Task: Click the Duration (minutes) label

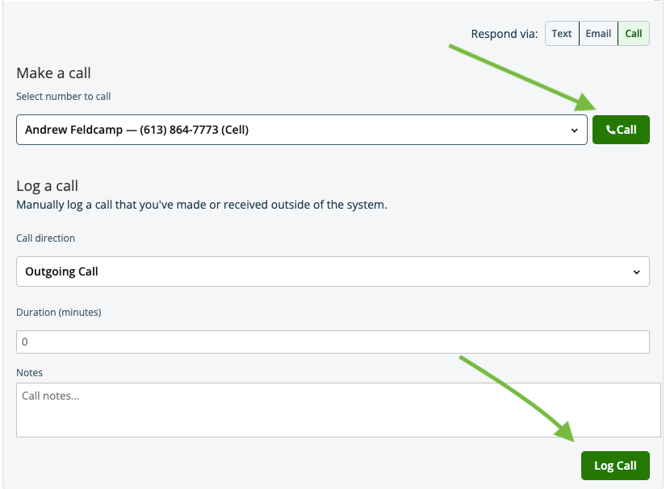Action: [59, 312]
